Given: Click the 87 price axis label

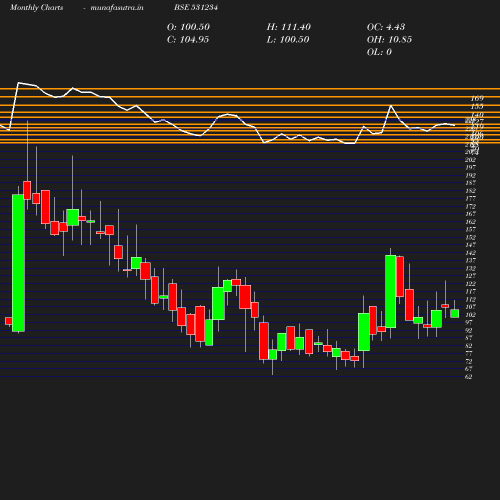Looking at the screenshot, I should coord(469,338).
